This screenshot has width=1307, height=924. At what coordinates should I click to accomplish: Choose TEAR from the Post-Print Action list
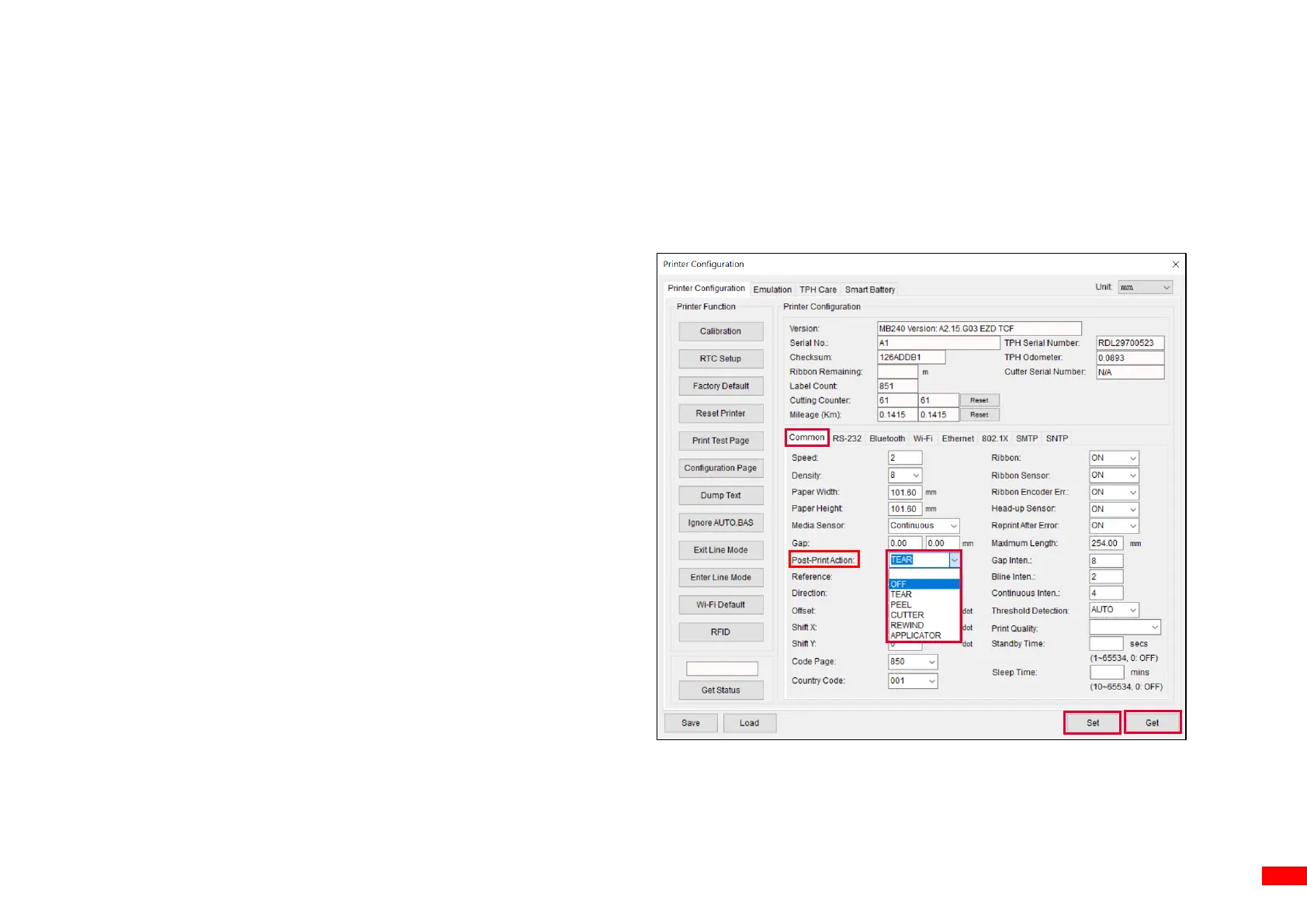[924, 594]
